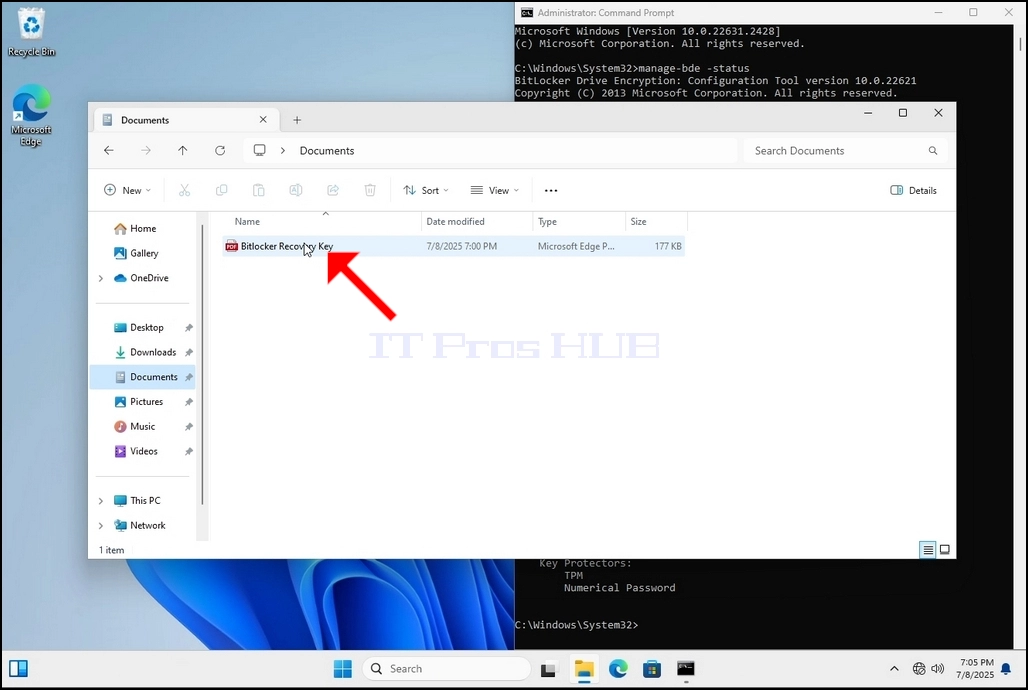Go up one folder level
1028x690 pixels.
pyautogui.click(x=183, y=150)
